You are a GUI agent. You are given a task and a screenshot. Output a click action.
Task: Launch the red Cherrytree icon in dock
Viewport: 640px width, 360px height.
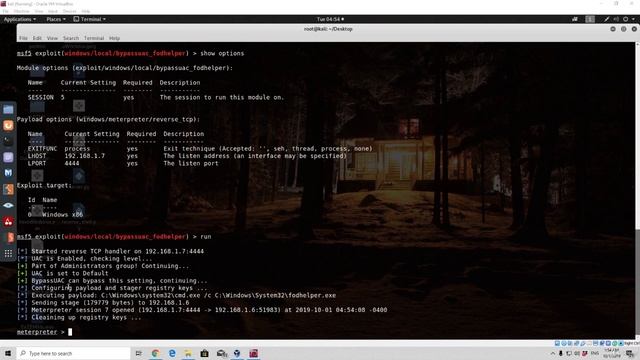(8, 222)
